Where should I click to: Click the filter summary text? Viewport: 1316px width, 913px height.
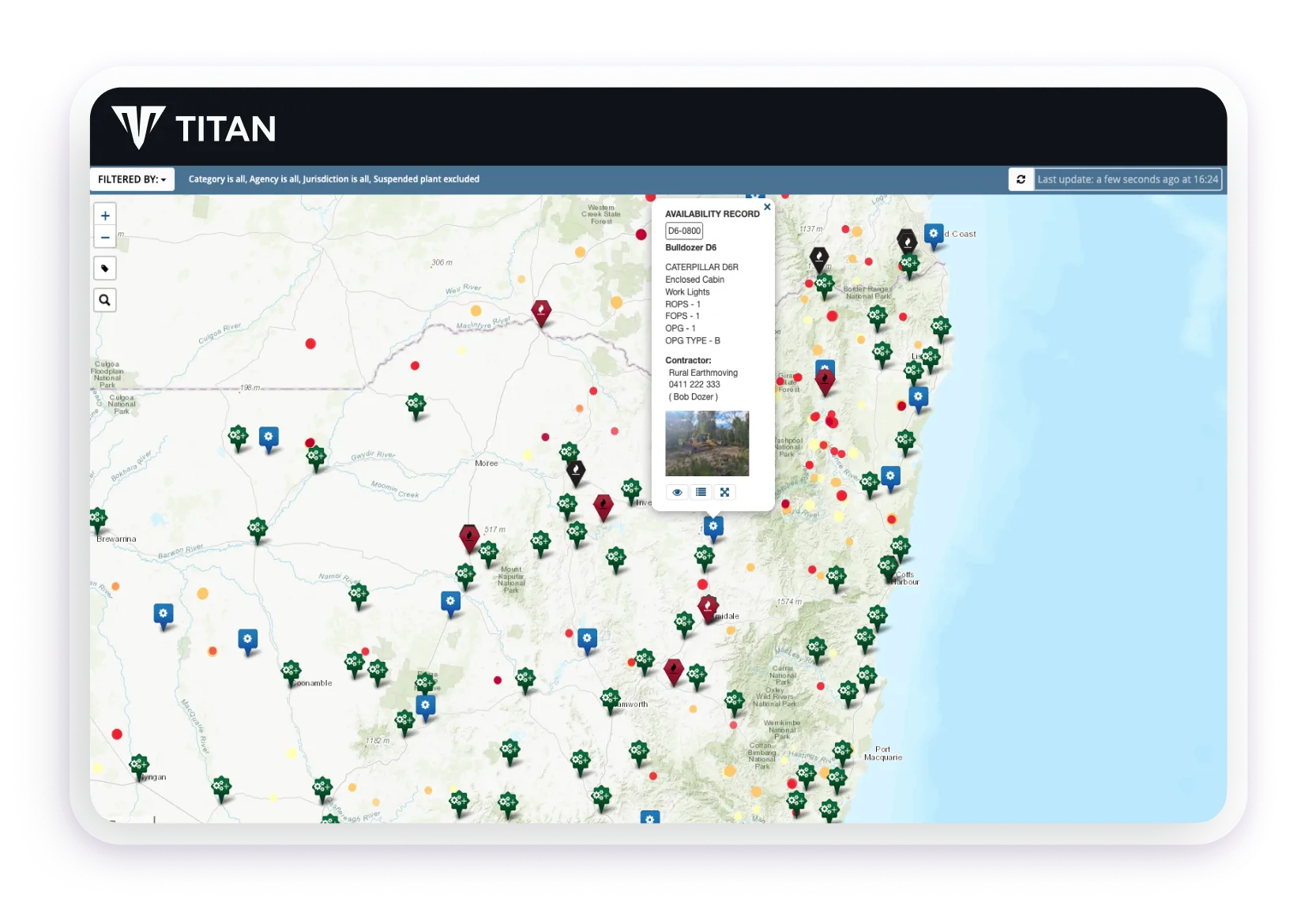point(333,179)
